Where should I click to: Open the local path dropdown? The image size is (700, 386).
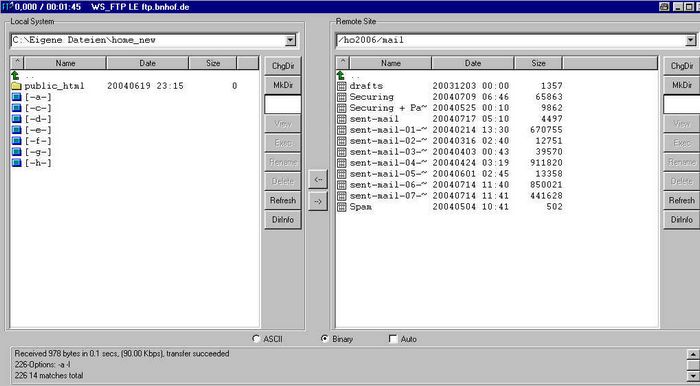(290, 40)
